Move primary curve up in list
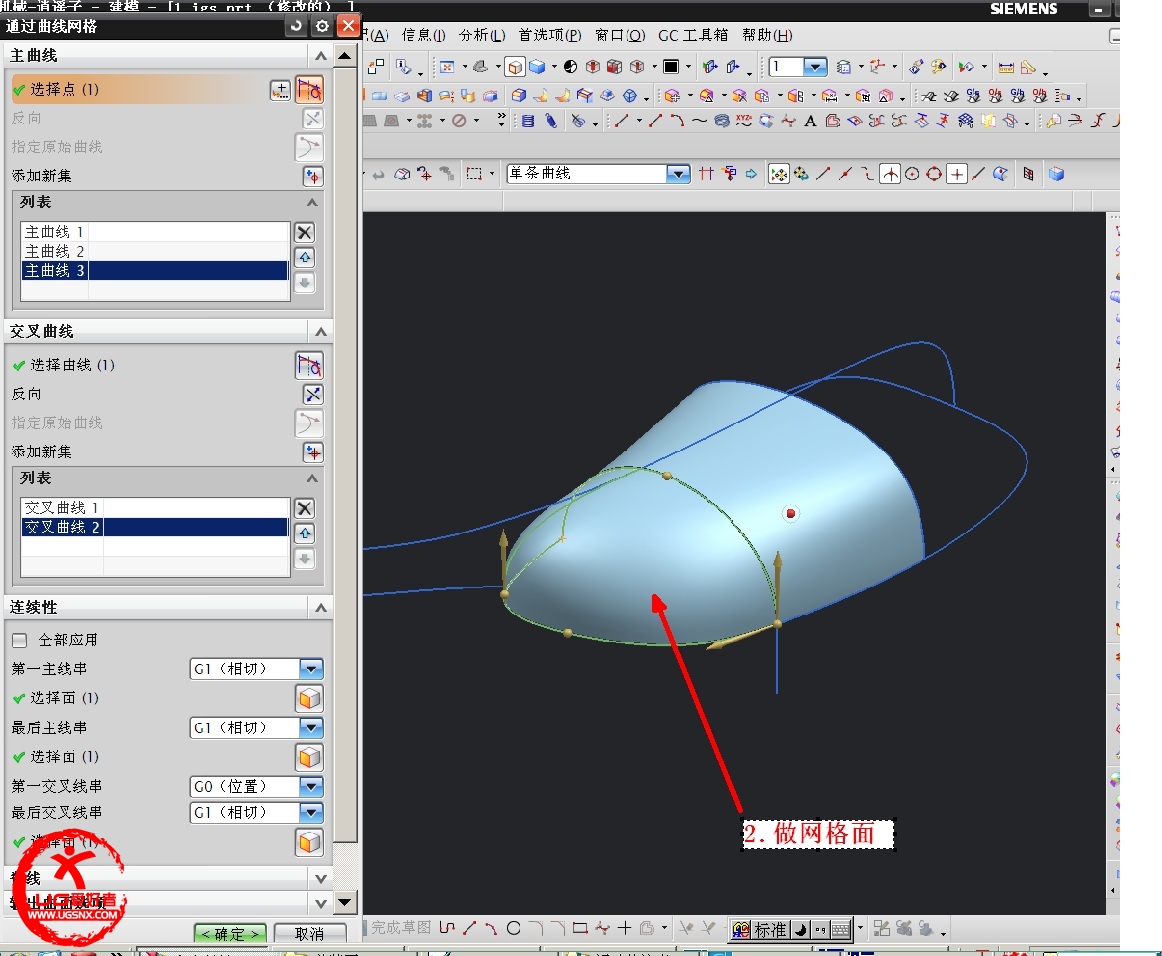This screenshot has width=1162, height=956. click(x=305, y=257)
